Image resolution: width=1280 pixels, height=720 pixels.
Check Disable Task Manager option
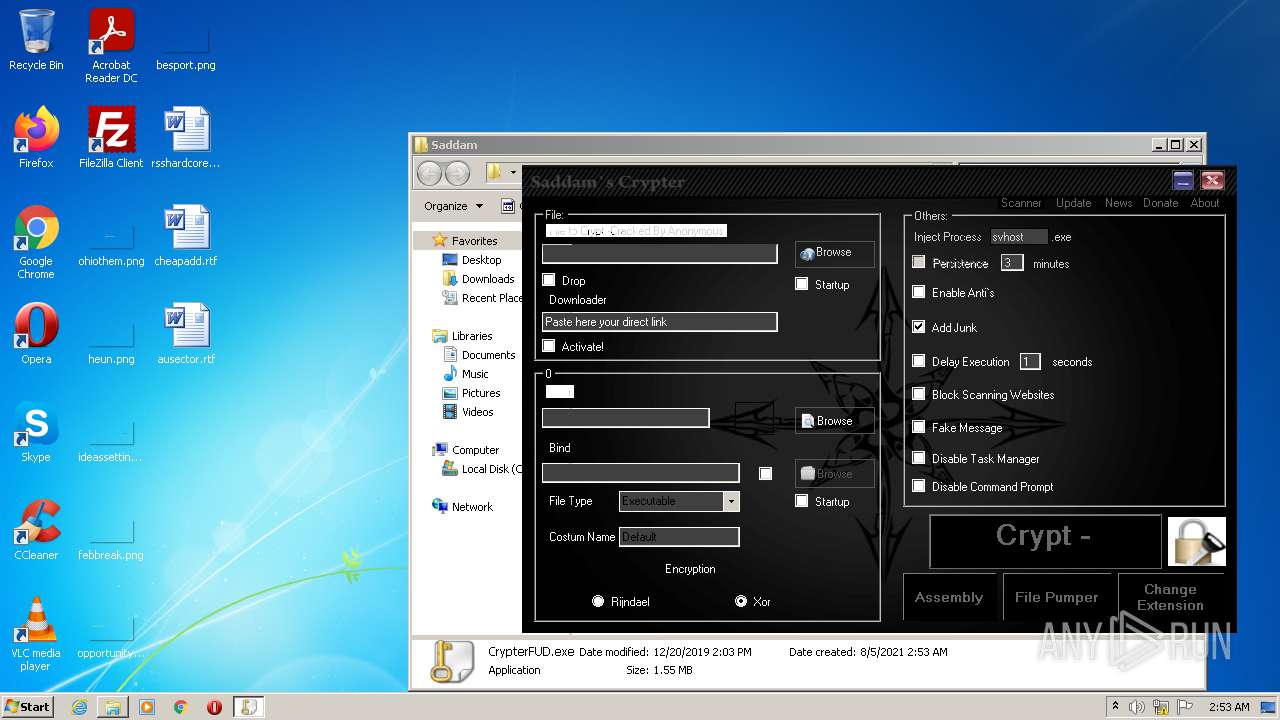(919, 458)
